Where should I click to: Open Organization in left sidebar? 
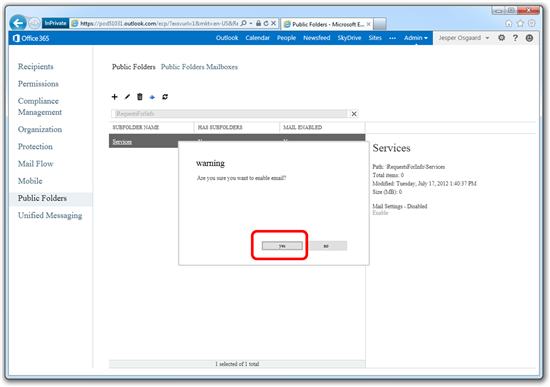point(40,129)
